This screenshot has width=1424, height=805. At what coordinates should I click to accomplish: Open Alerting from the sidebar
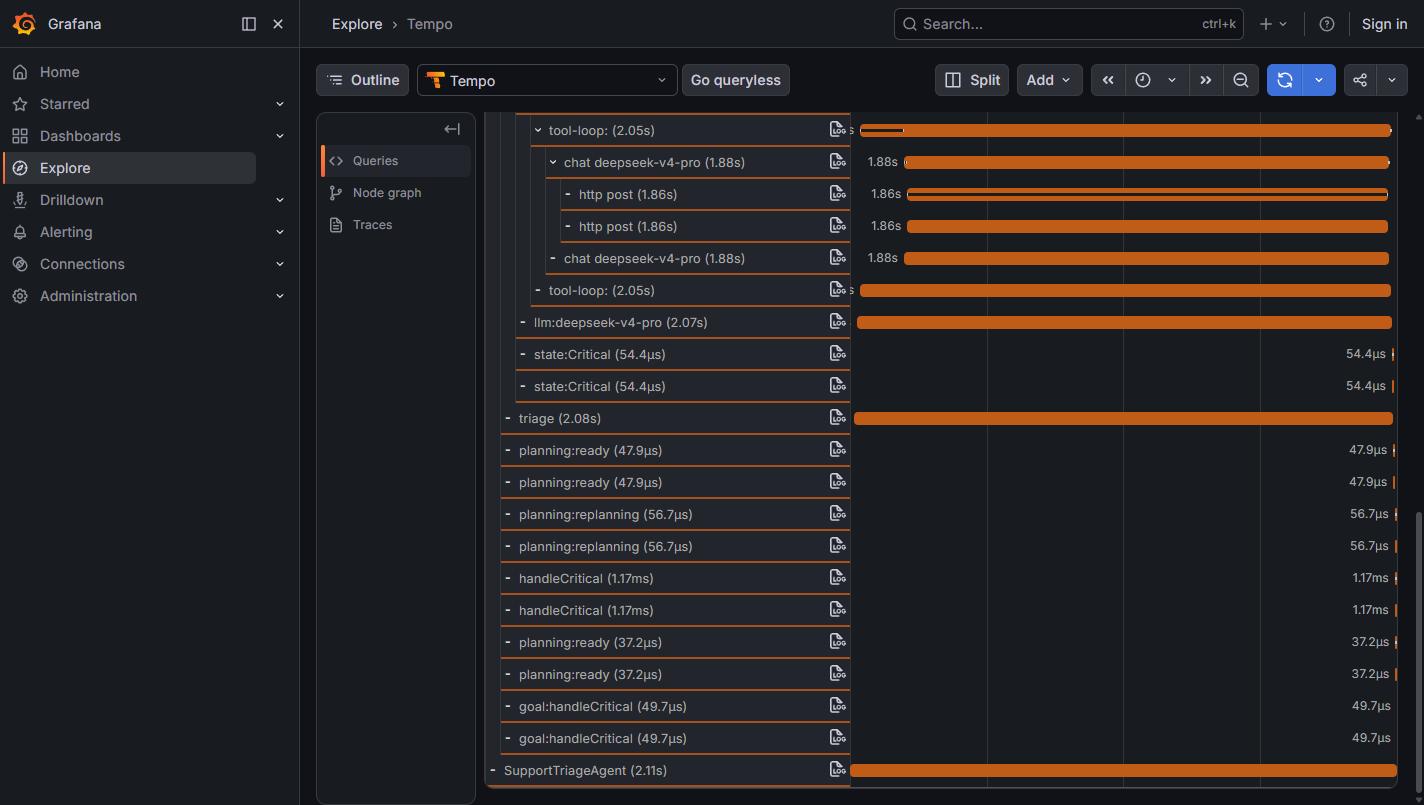(66, 232)
